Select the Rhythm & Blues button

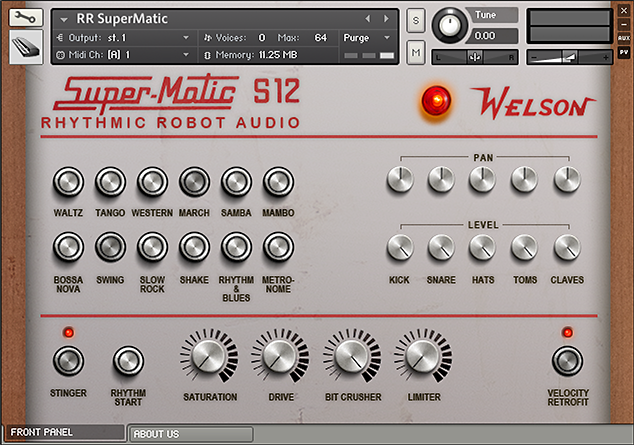tap(237, 247)
